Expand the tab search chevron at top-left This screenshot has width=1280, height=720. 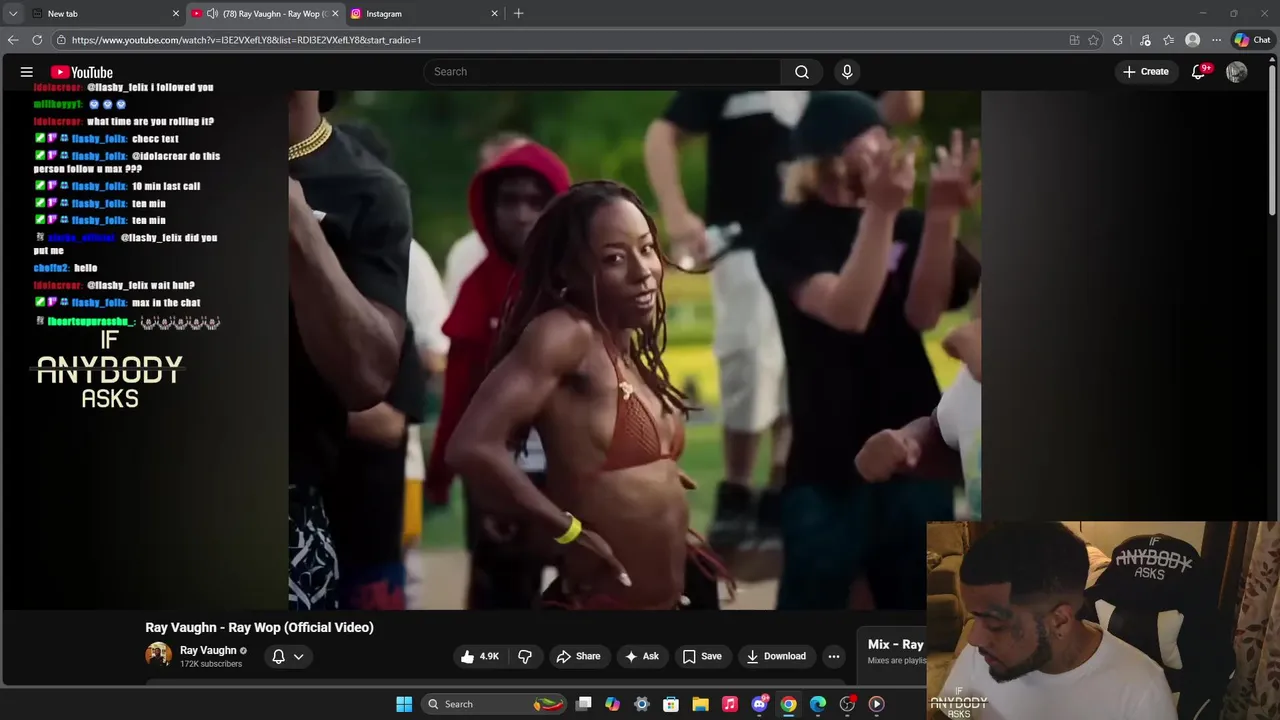[x=13, y=13]
